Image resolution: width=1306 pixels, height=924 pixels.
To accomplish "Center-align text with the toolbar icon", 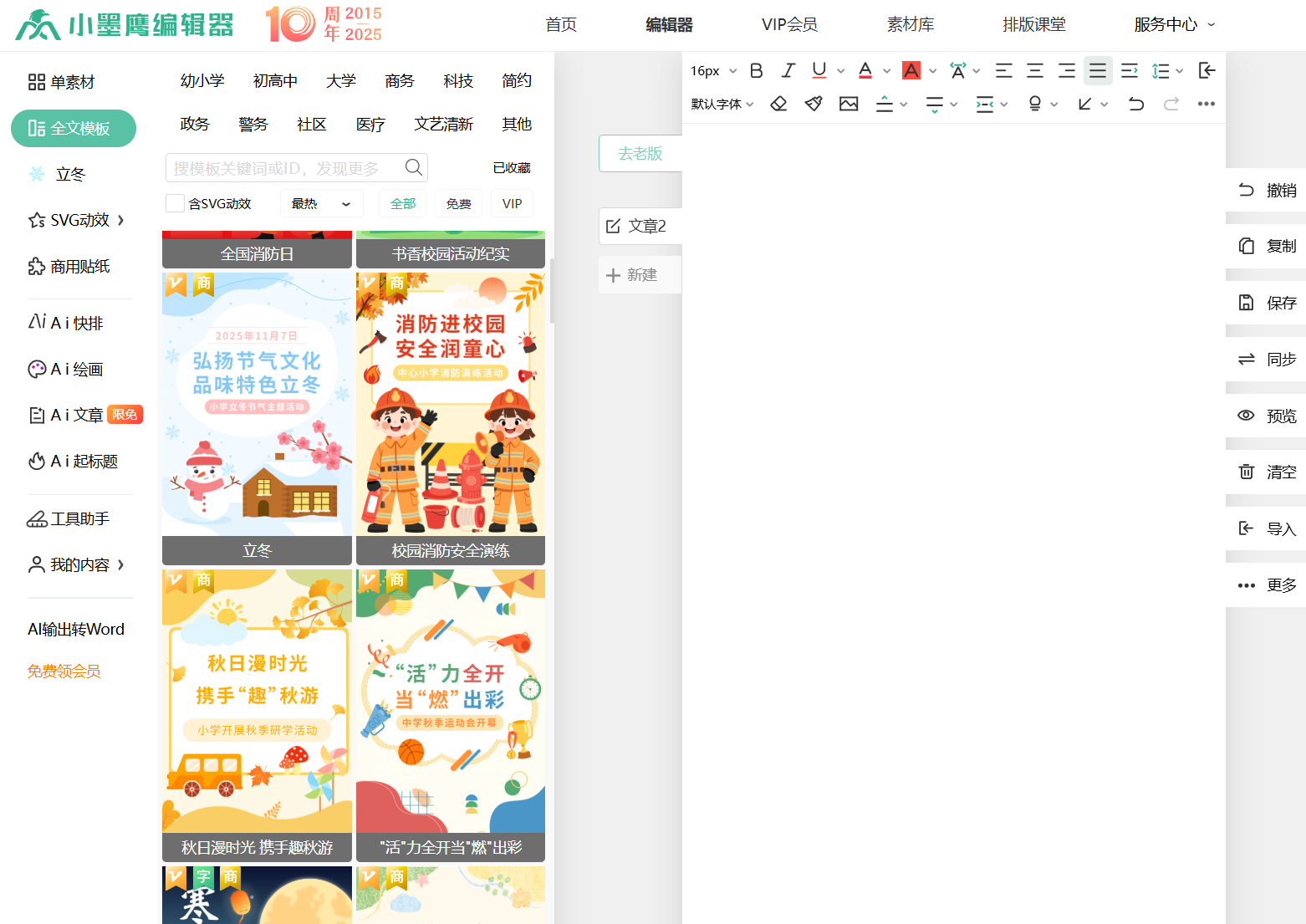I will 1035,71.
